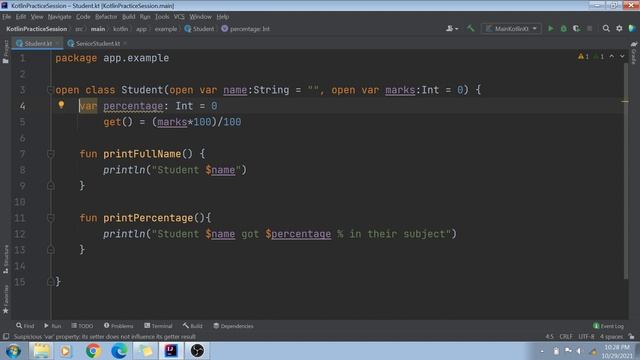Open the Build tool window at bottom
640x360 pixels.
point(193,326)
